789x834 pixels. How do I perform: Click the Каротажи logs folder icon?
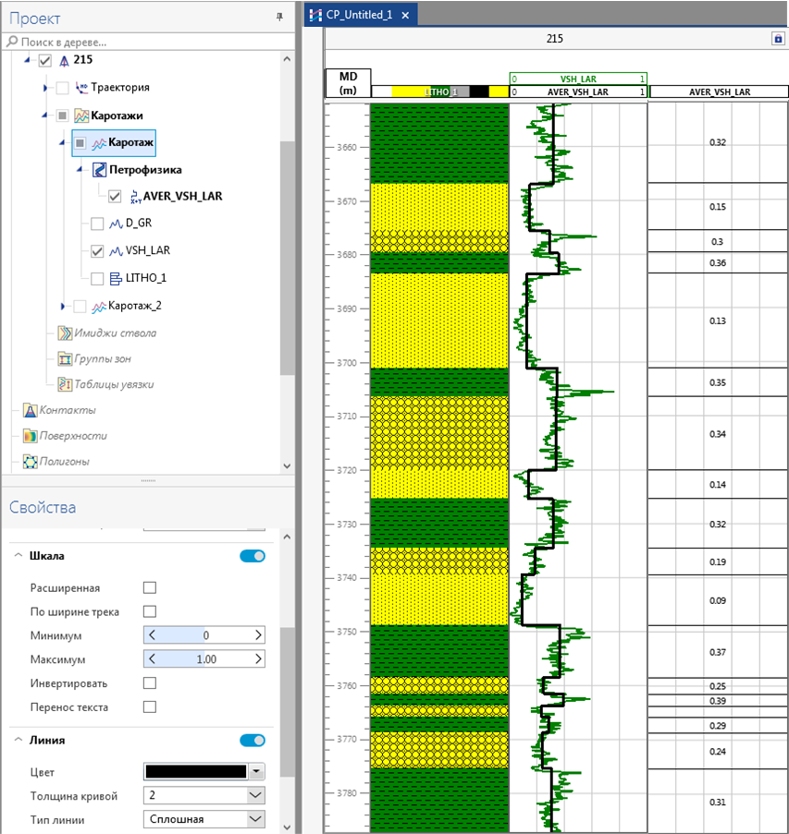pyautogui.click(x=81, y=115)
